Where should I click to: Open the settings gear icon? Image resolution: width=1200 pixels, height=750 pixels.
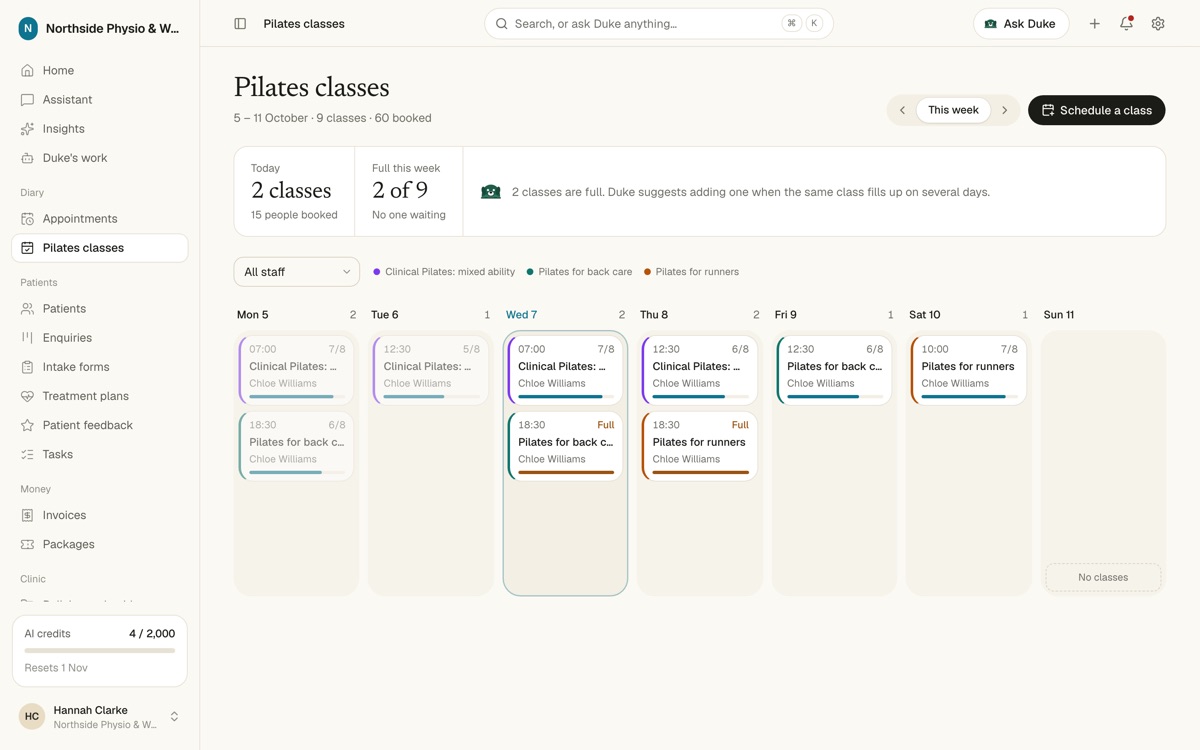[x=1158, y=24]
